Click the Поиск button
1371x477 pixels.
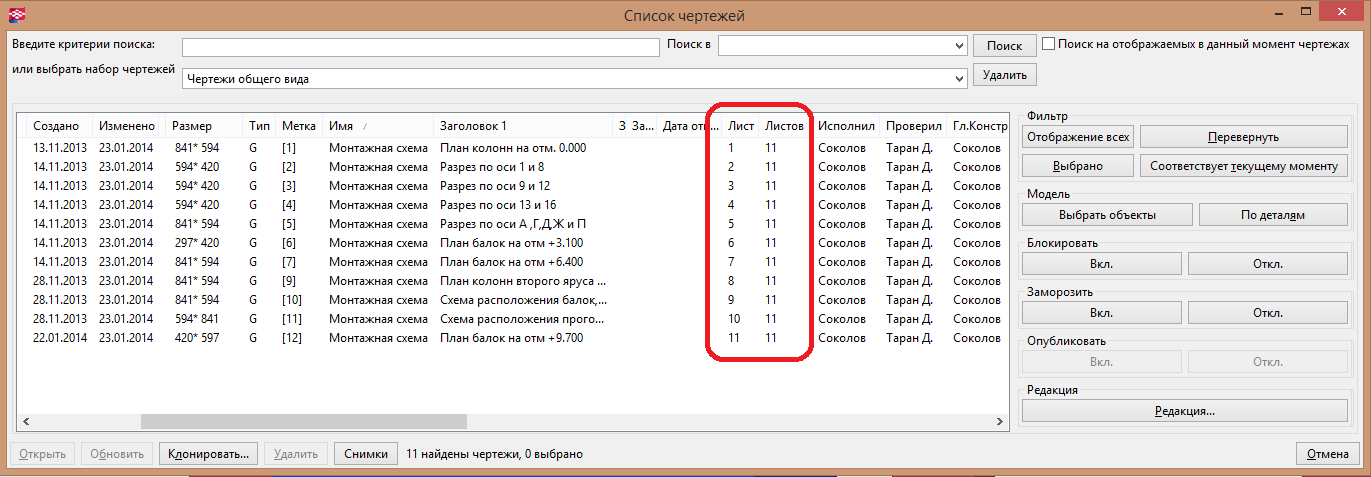1004,46
